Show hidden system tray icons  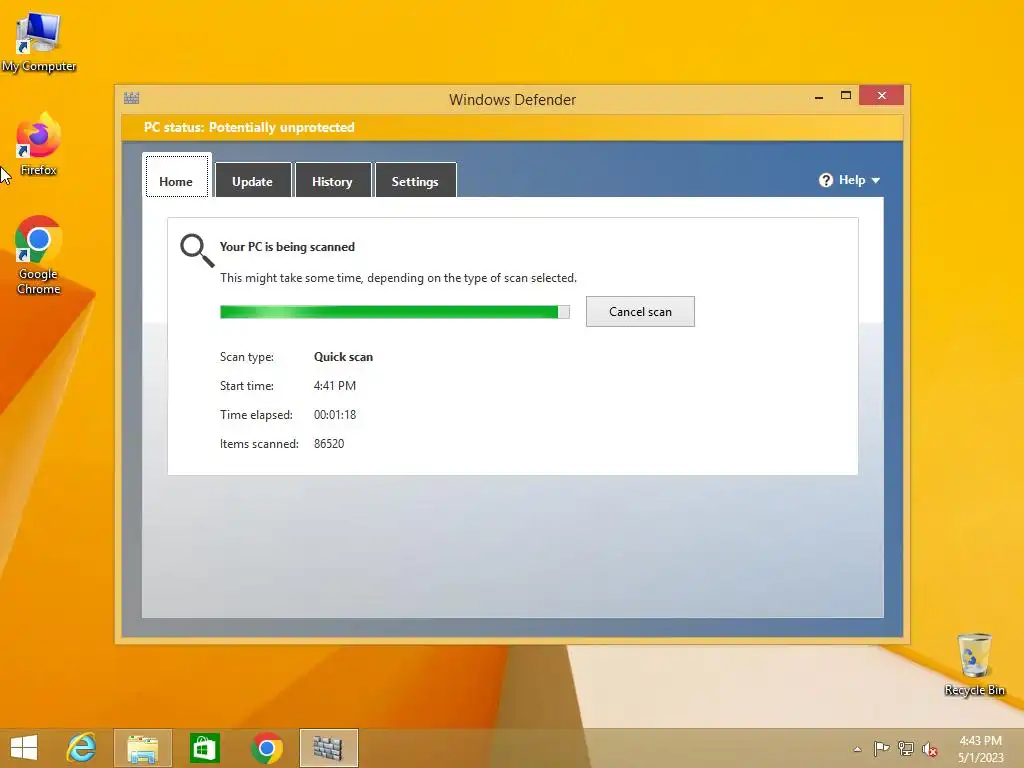click(857, 749)
